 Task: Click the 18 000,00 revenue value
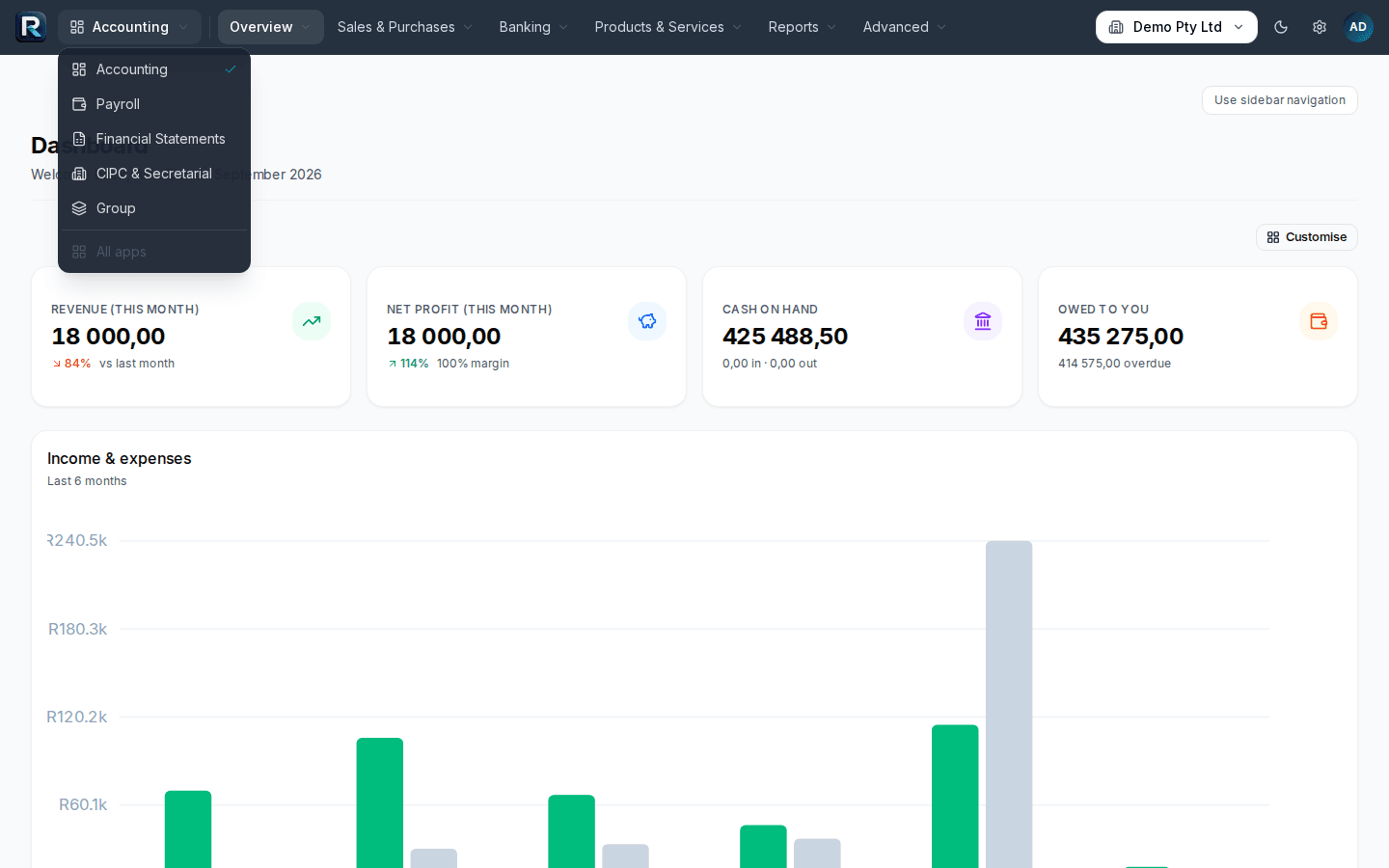tap(109, 337)
